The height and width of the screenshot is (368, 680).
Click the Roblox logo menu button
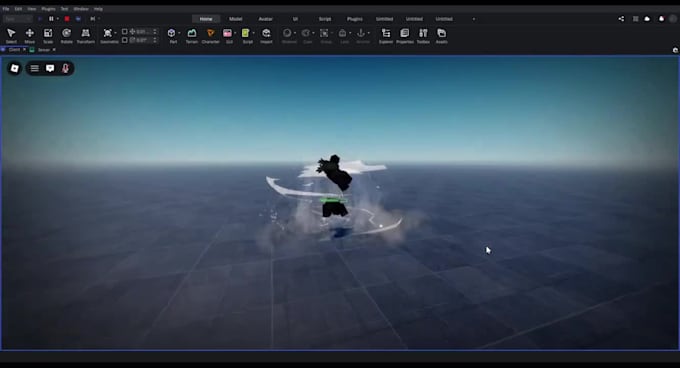pos(14,68)
